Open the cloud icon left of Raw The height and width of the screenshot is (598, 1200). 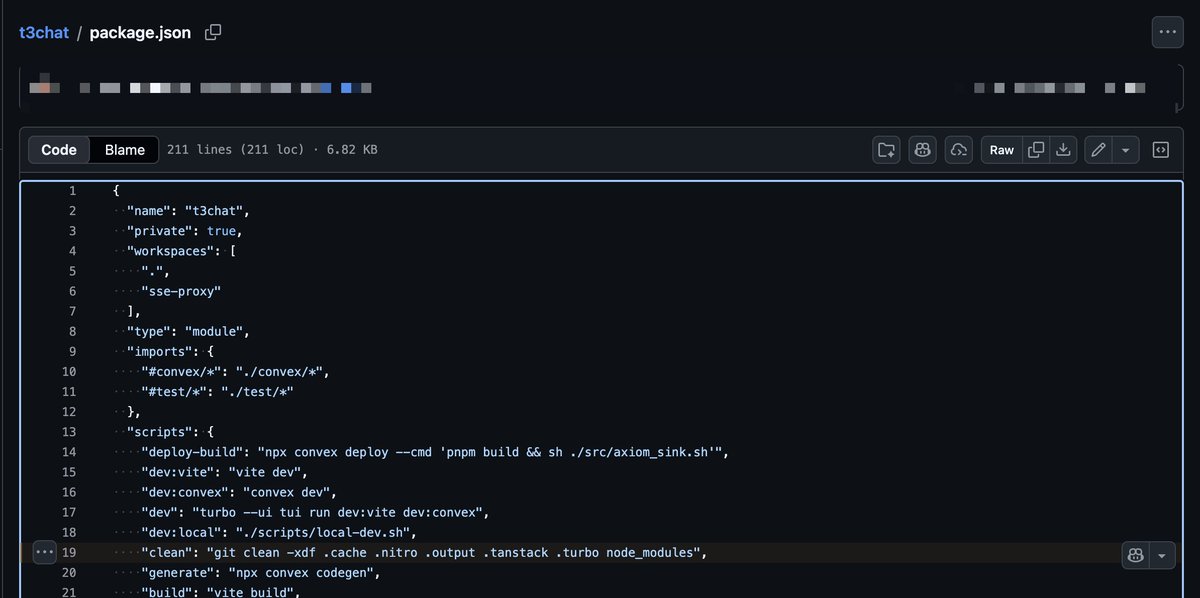click(958, 150)
